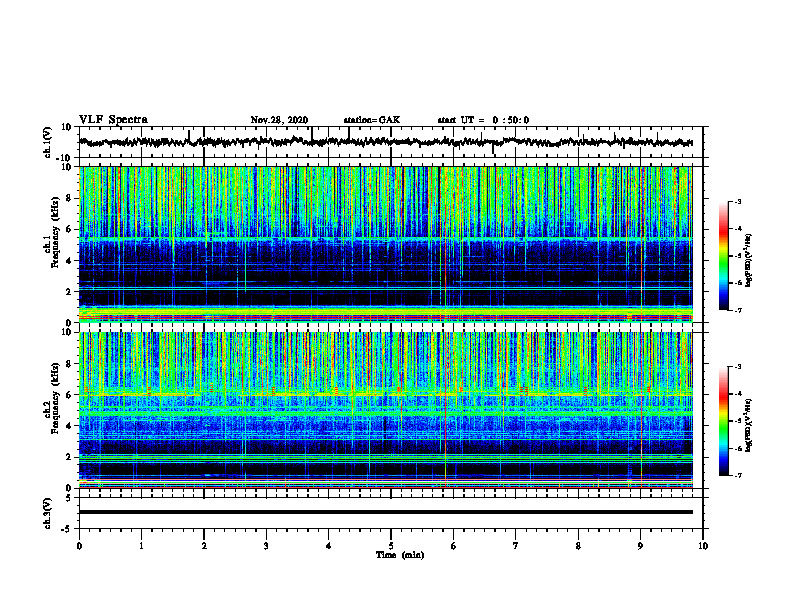Click the "-4" label on ch.2 colorbar
This screenshot has height=612, width=792.
pos(737,394)
